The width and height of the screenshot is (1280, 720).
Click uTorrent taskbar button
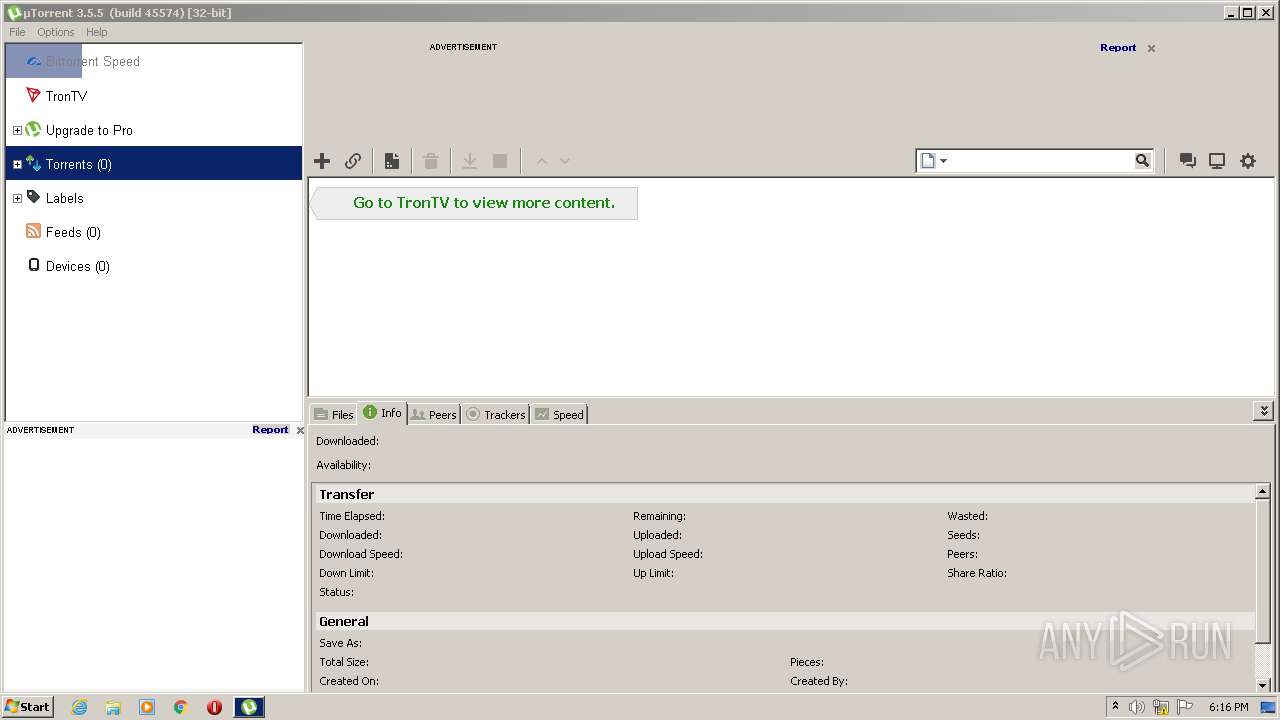[x=249, y=707]
